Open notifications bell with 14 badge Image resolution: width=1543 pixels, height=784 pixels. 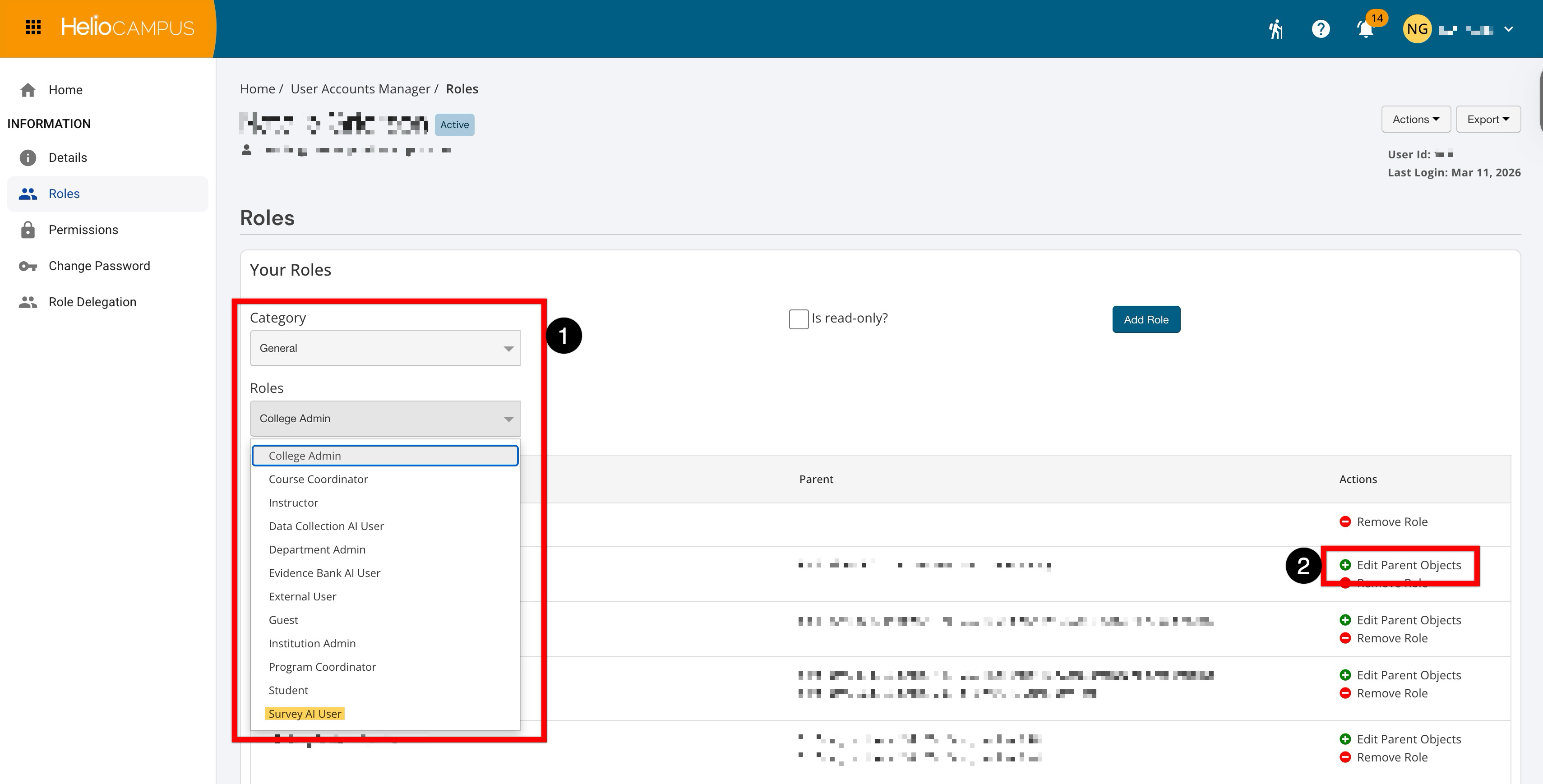coord(1366,29)
